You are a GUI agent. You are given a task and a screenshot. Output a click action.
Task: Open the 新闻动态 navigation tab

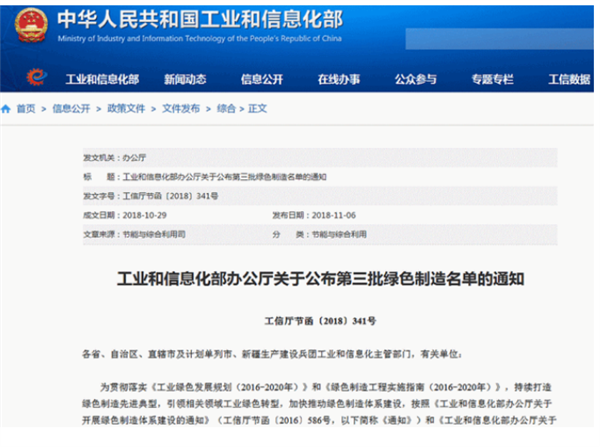click(x=185, y=79)
